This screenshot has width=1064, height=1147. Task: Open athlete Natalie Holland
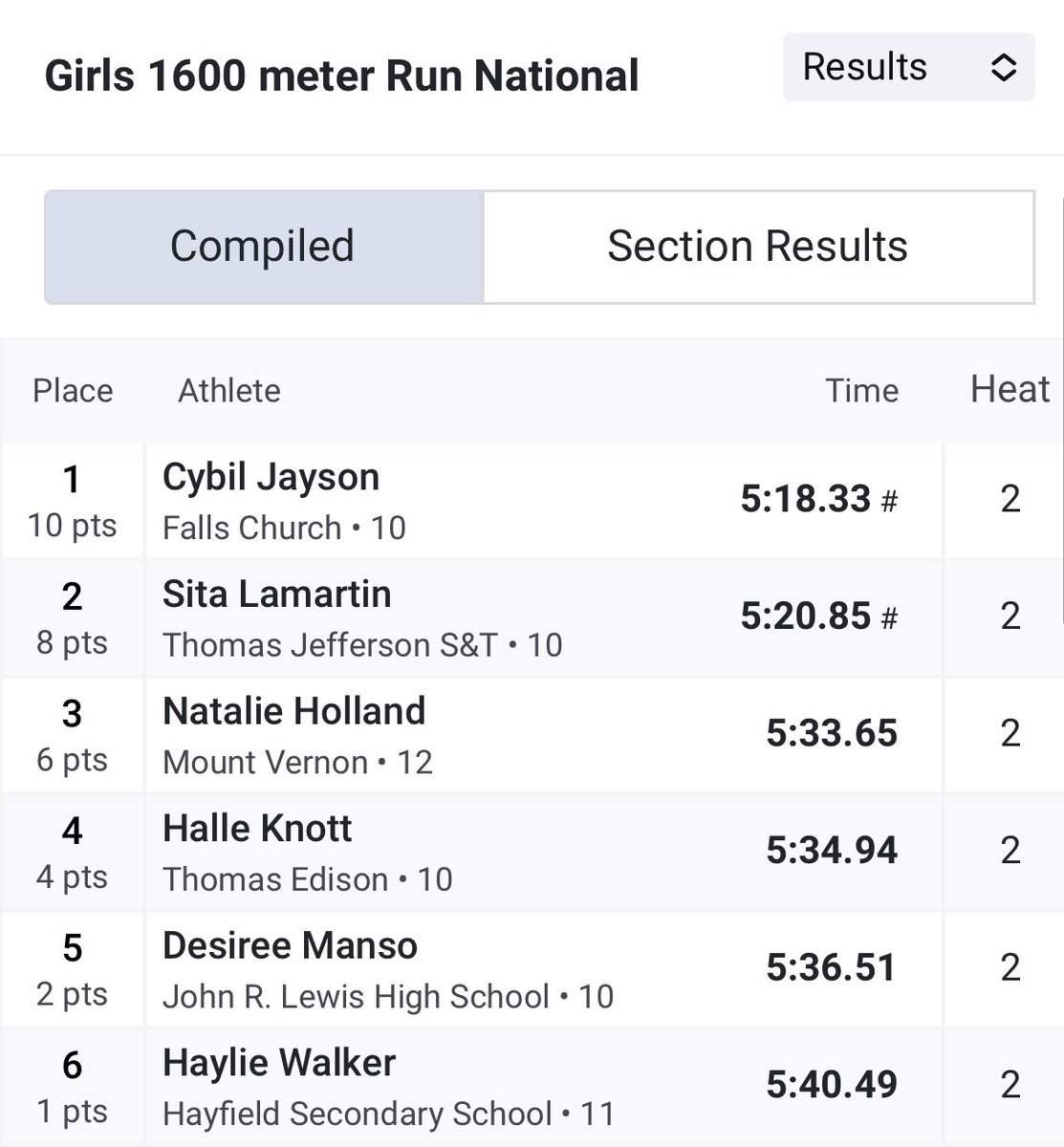click(293, 711)
